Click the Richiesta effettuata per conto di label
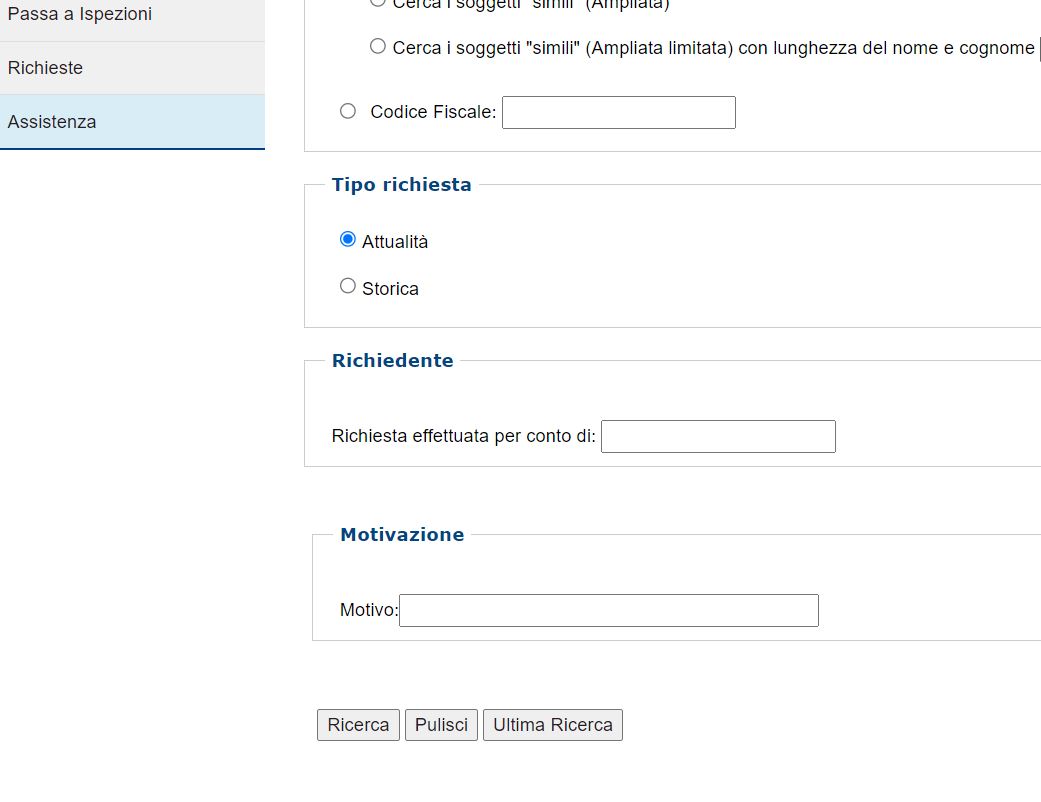 [463, 436]
